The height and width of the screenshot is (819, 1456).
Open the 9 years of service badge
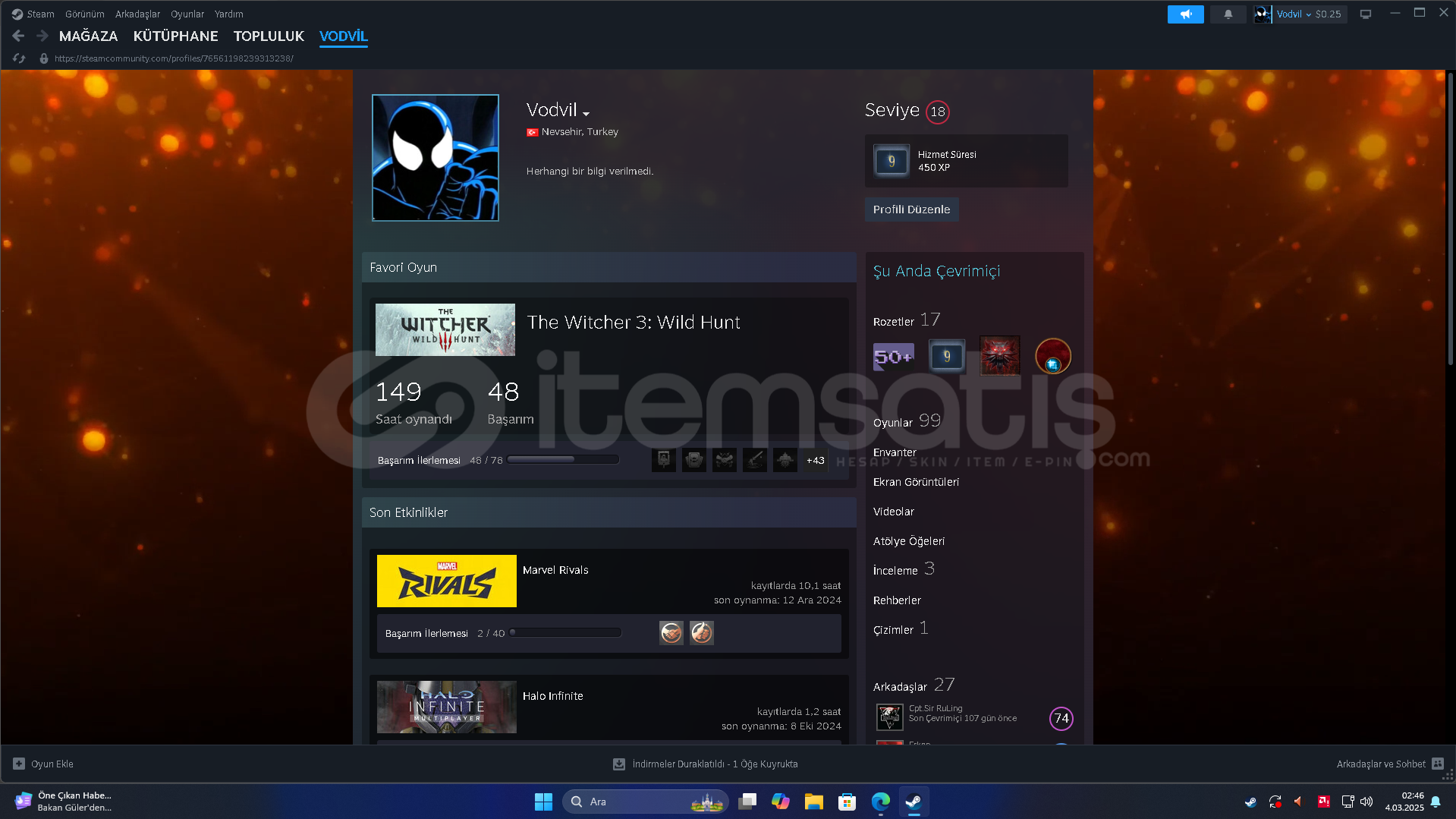946,356
